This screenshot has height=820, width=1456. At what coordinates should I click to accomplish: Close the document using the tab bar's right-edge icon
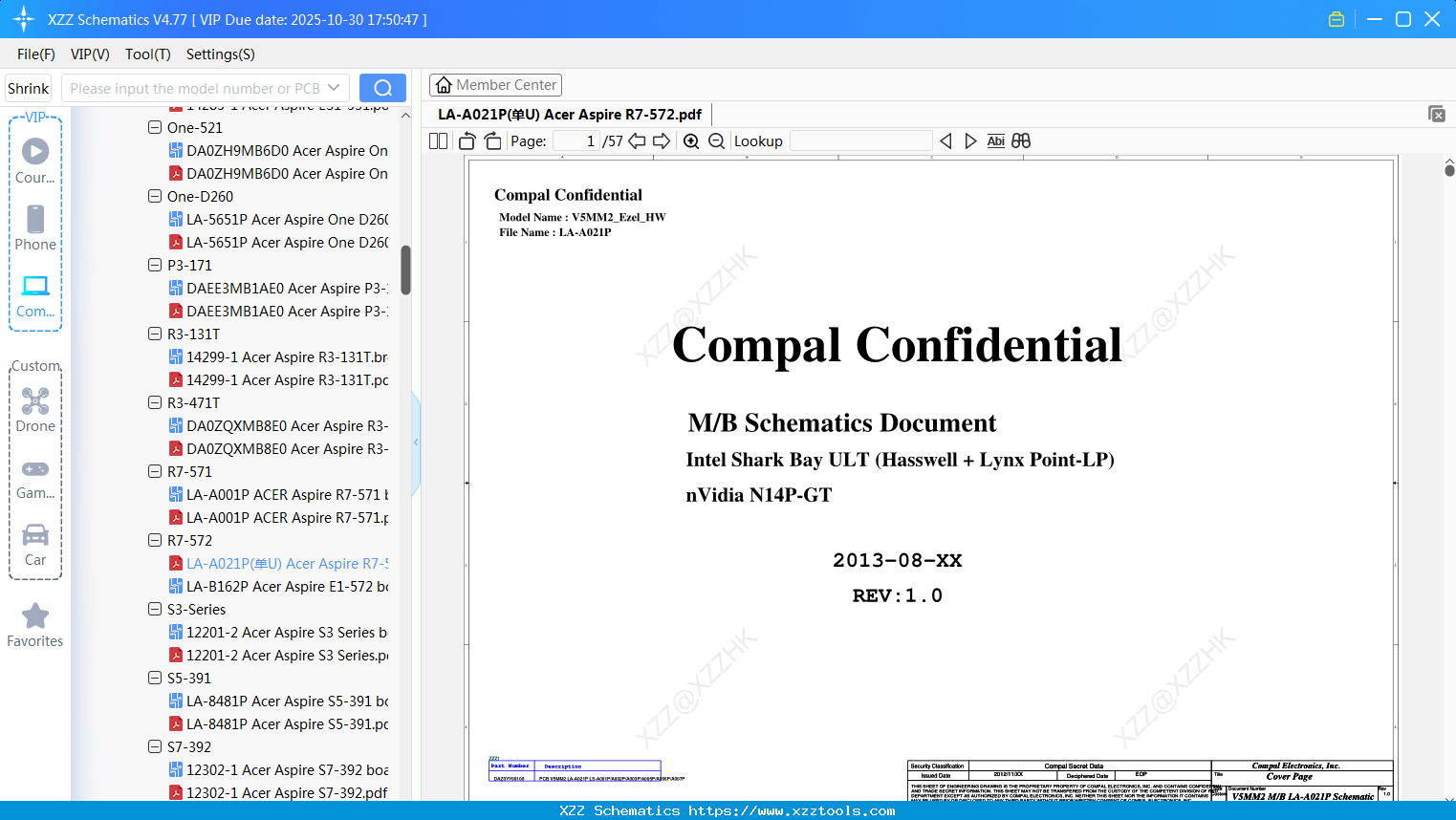[1436, 114]
